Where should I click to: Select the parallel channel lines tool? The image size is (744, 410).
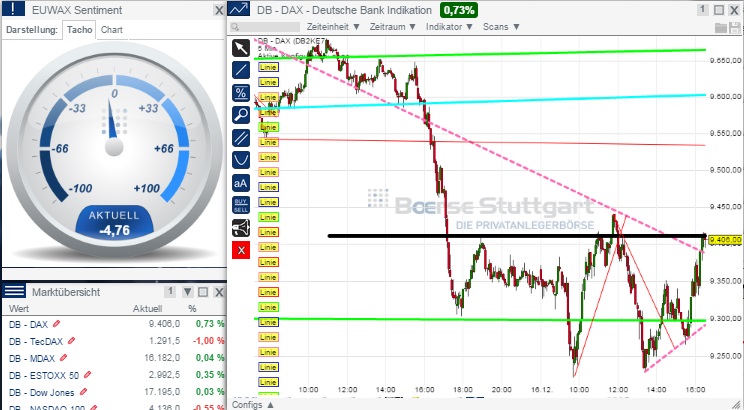click(241, 138)
